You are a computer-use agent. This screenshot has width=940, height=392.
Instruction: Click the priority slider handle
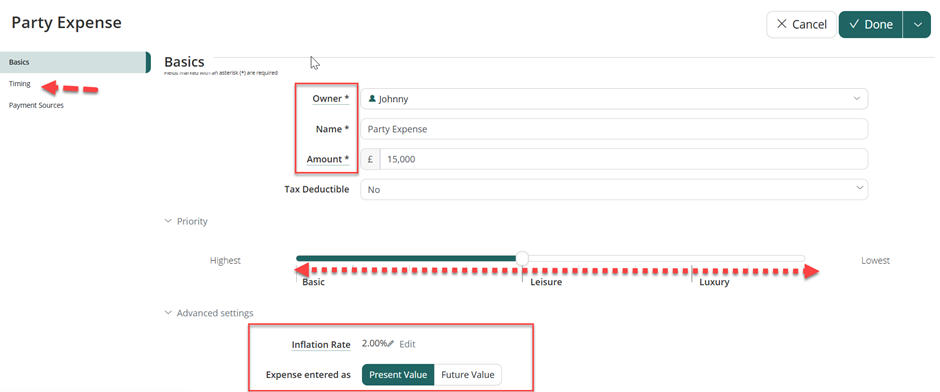[x=522, y=258]
